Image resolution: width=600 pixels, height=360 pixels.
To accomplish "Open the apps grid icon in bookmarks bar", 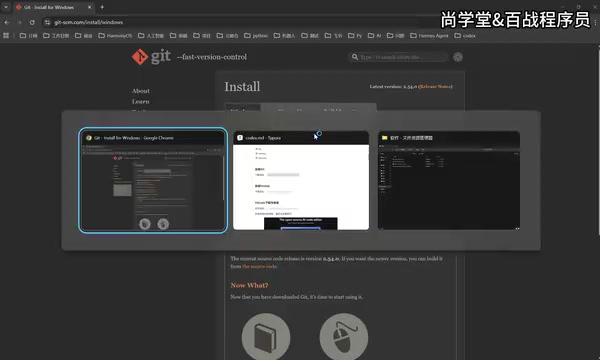I will tap(6, 36).
